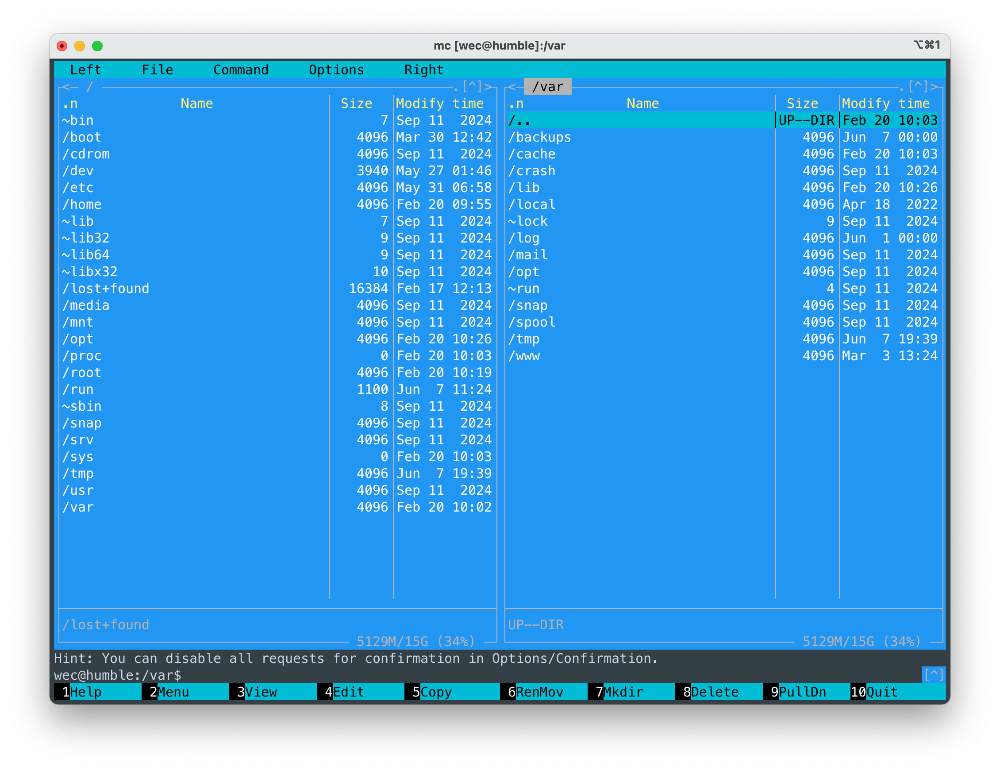Expand the command line history list

click(932, 675)
